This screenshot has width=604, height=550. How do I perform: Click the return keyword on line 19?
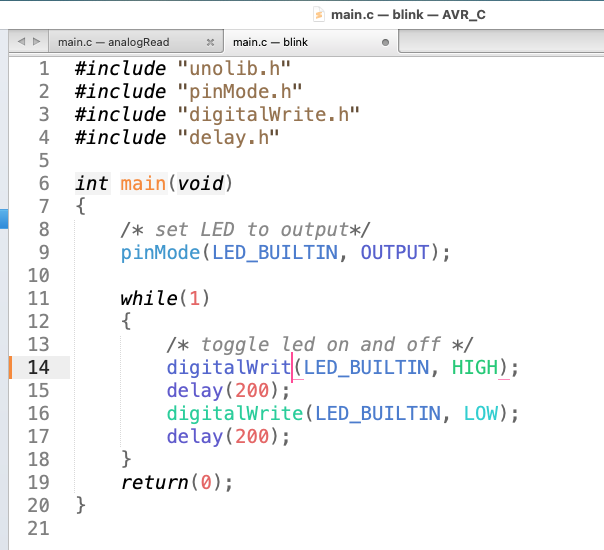point(154,482)
